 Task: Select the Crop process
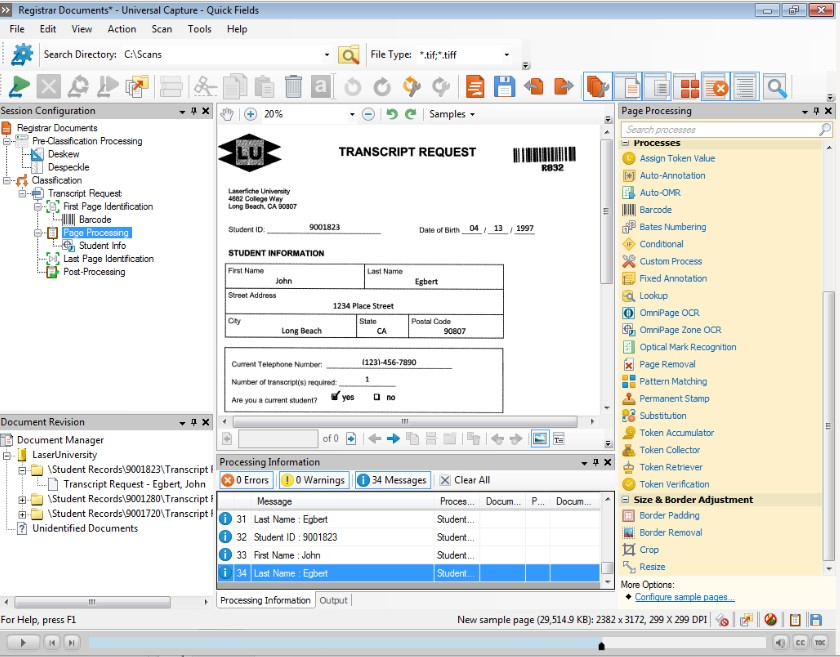pos(649,550)
